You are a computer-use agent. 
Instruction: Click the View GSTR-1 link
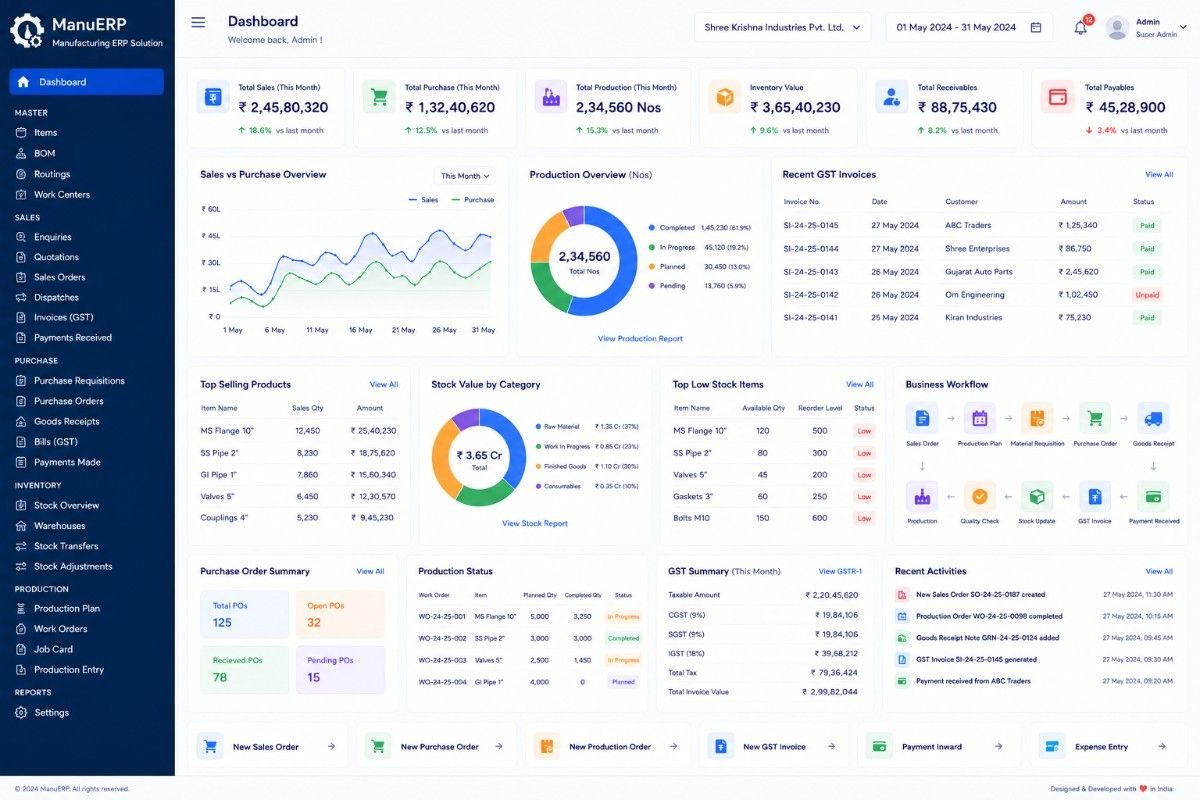tap(840, 572)
